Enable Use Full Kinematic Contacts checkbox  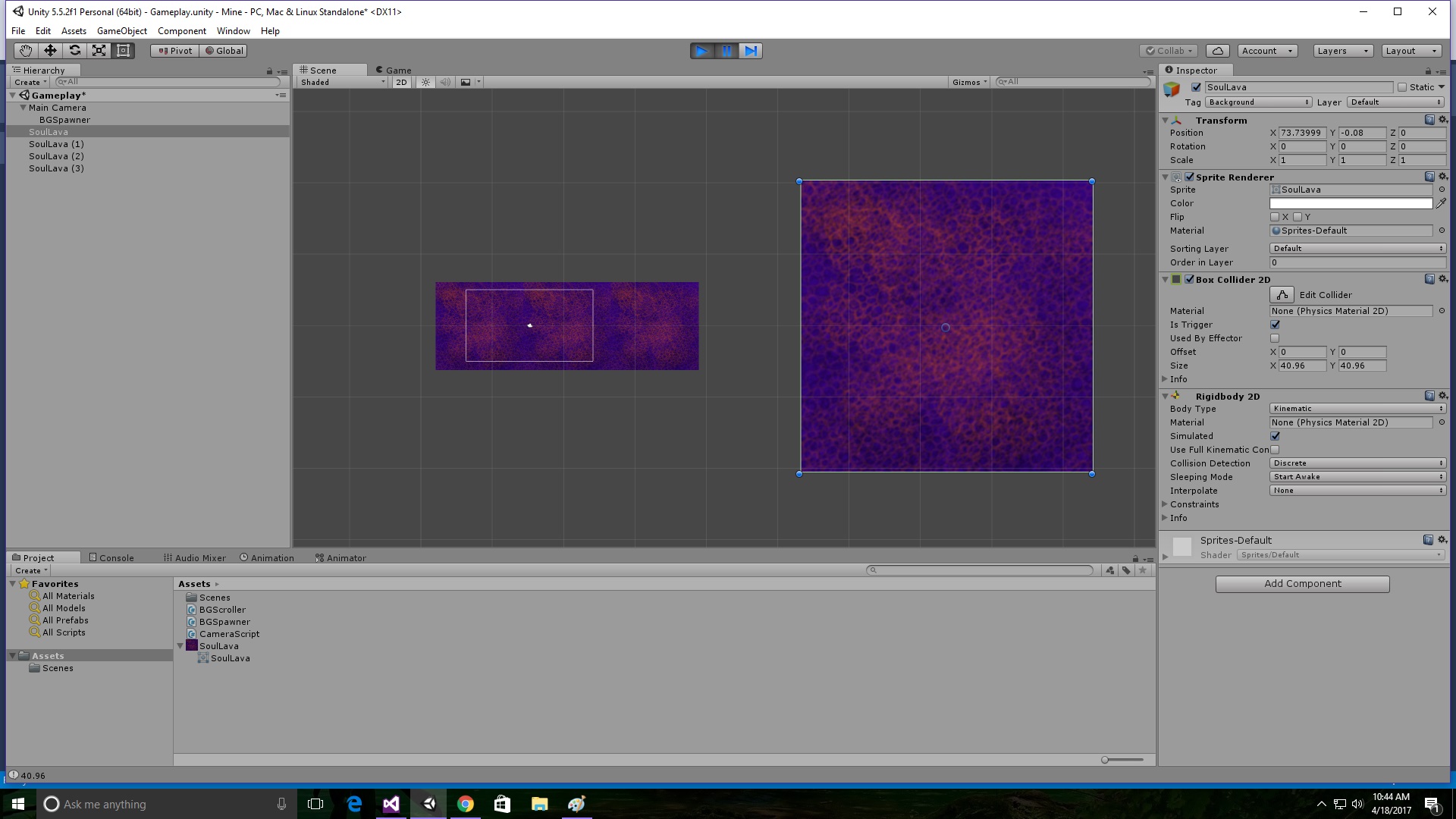1275,449
